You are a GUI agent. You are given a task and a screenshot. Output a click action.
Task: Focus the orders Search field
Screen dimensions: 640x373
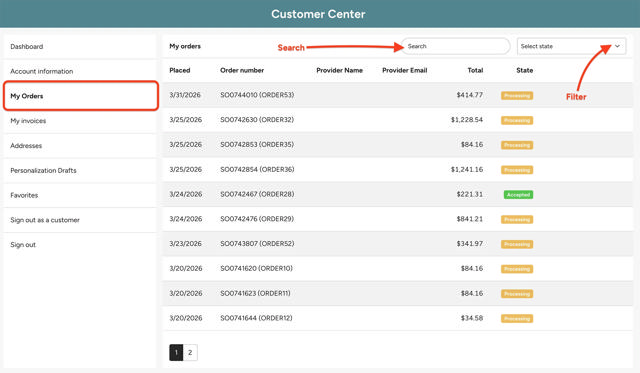click(456, 46)
